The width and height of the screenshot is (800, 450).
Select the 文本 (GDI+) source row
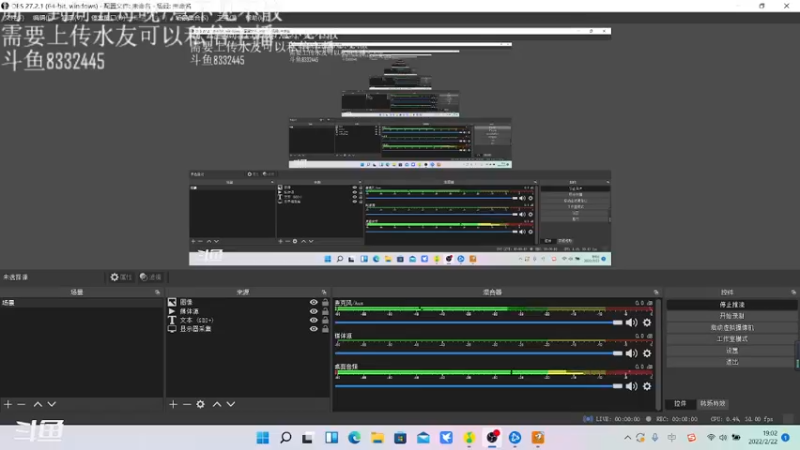point(248,320)
